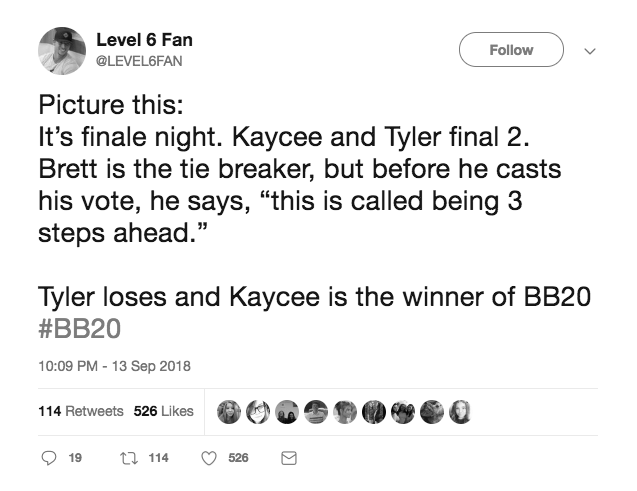Viewport: 637px width, 491px height.
Task: Open the fourth liker avatar thumbnail
Action: point(316,412)
